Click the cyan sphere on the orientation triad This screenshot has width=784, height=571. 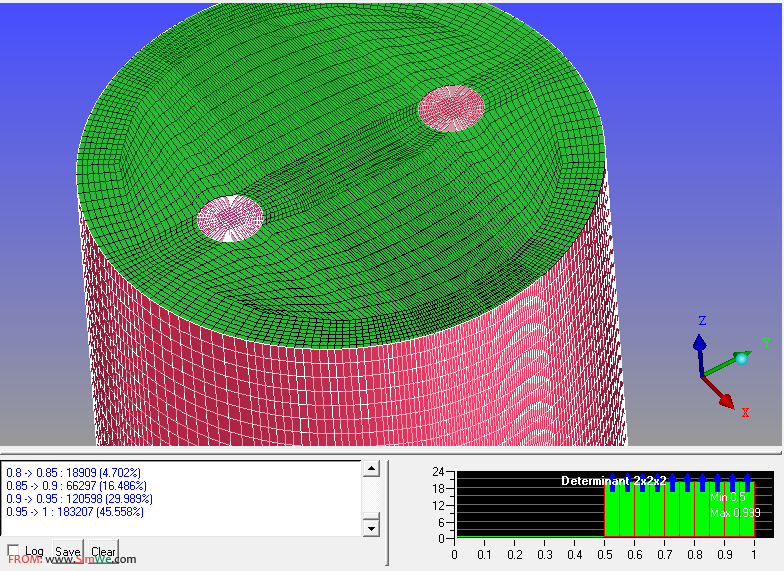741,358
